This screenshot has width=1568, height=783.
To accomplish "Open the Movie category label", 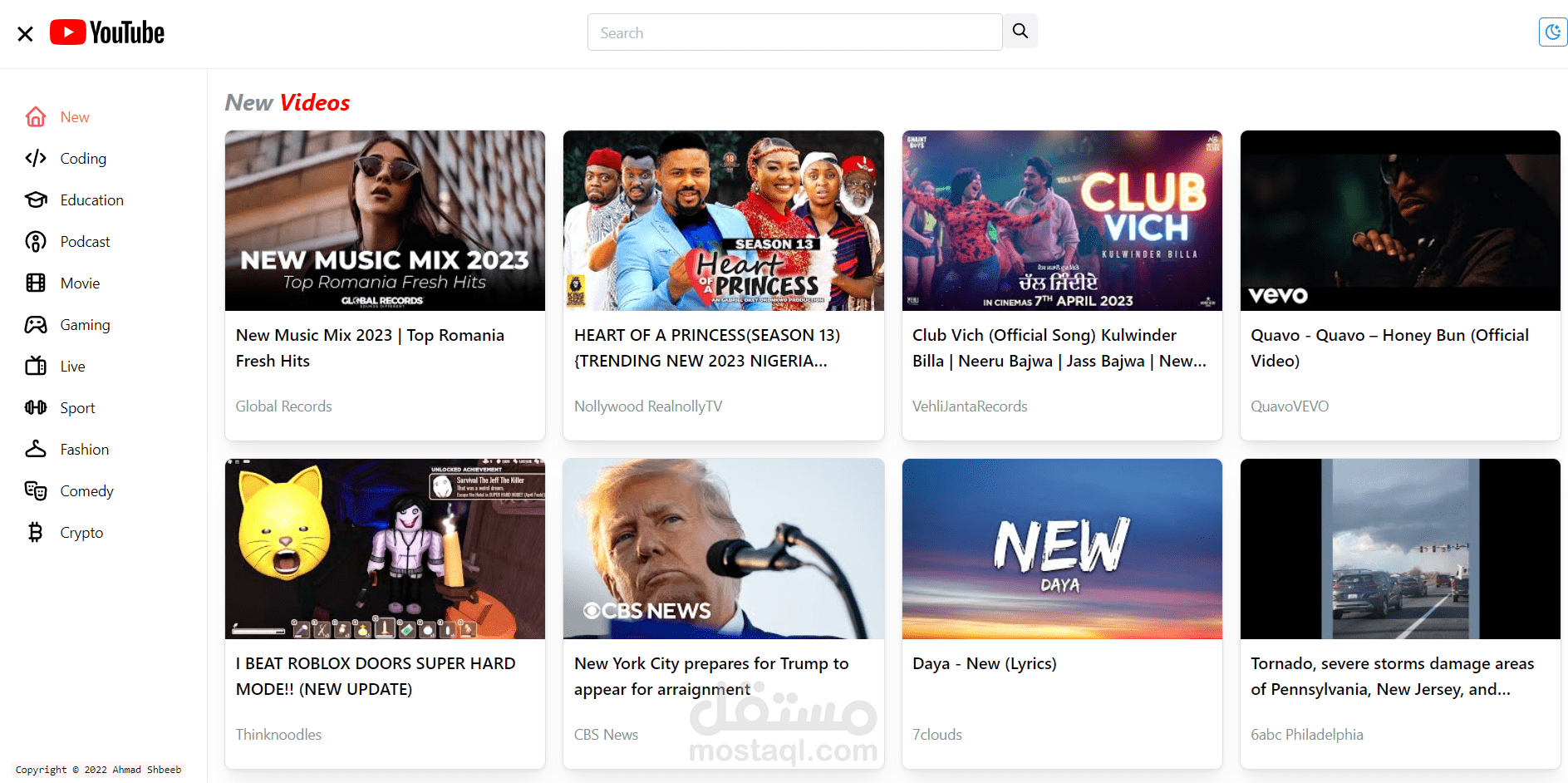I will coord(80,283).
